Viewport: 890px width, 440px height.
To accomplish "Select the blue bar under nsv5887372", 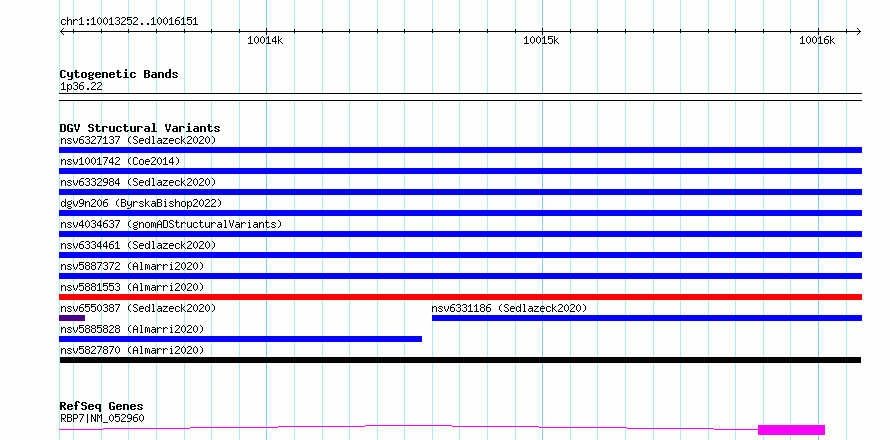I will click(460, 276).
